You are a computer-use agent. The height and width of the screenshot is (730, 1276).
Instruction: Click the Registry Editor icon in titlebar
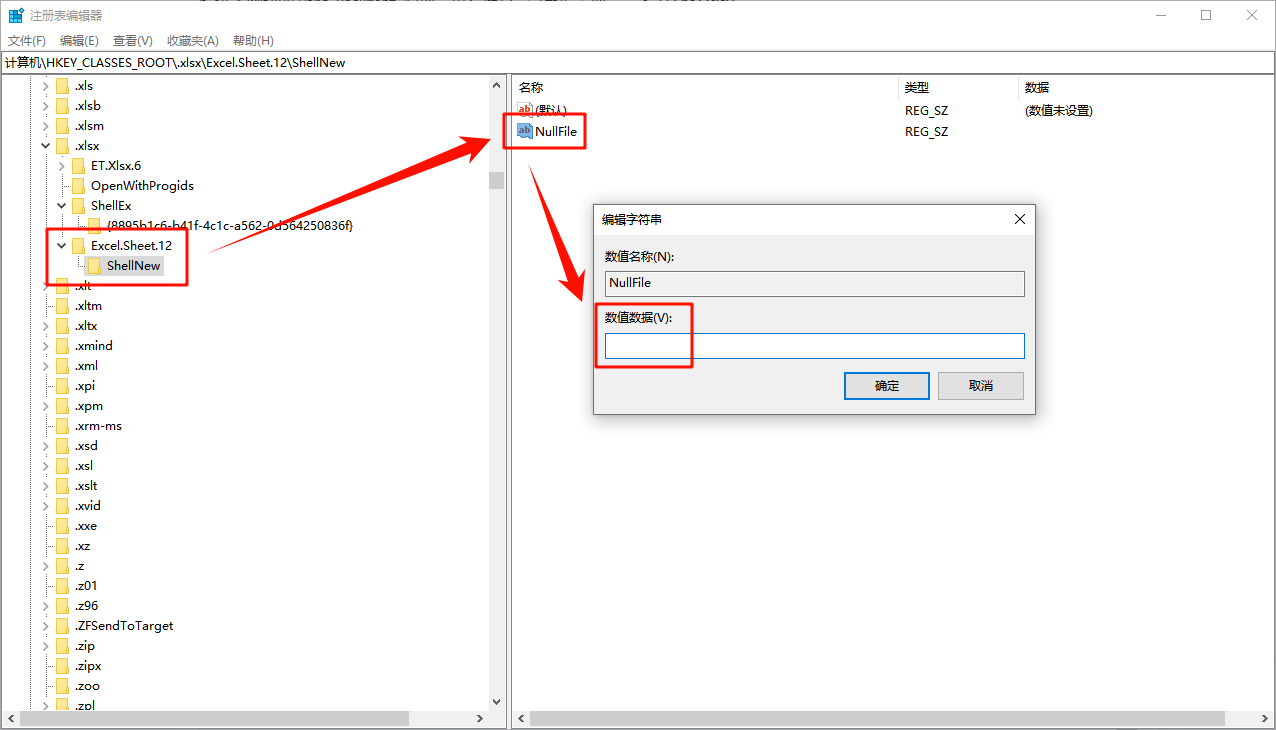tap(15, 15)
